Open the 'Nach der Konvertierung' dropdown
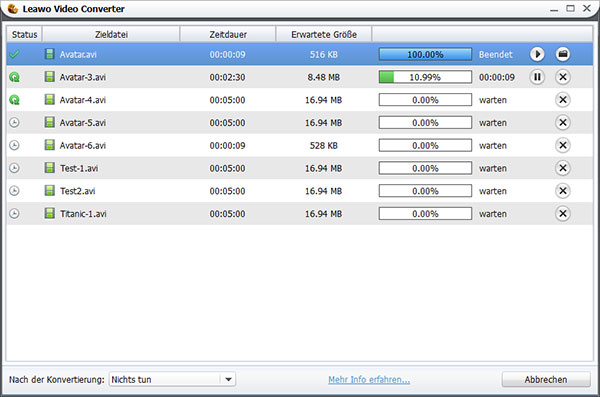This screenshot has width=600, height=397. pos(172,379)
